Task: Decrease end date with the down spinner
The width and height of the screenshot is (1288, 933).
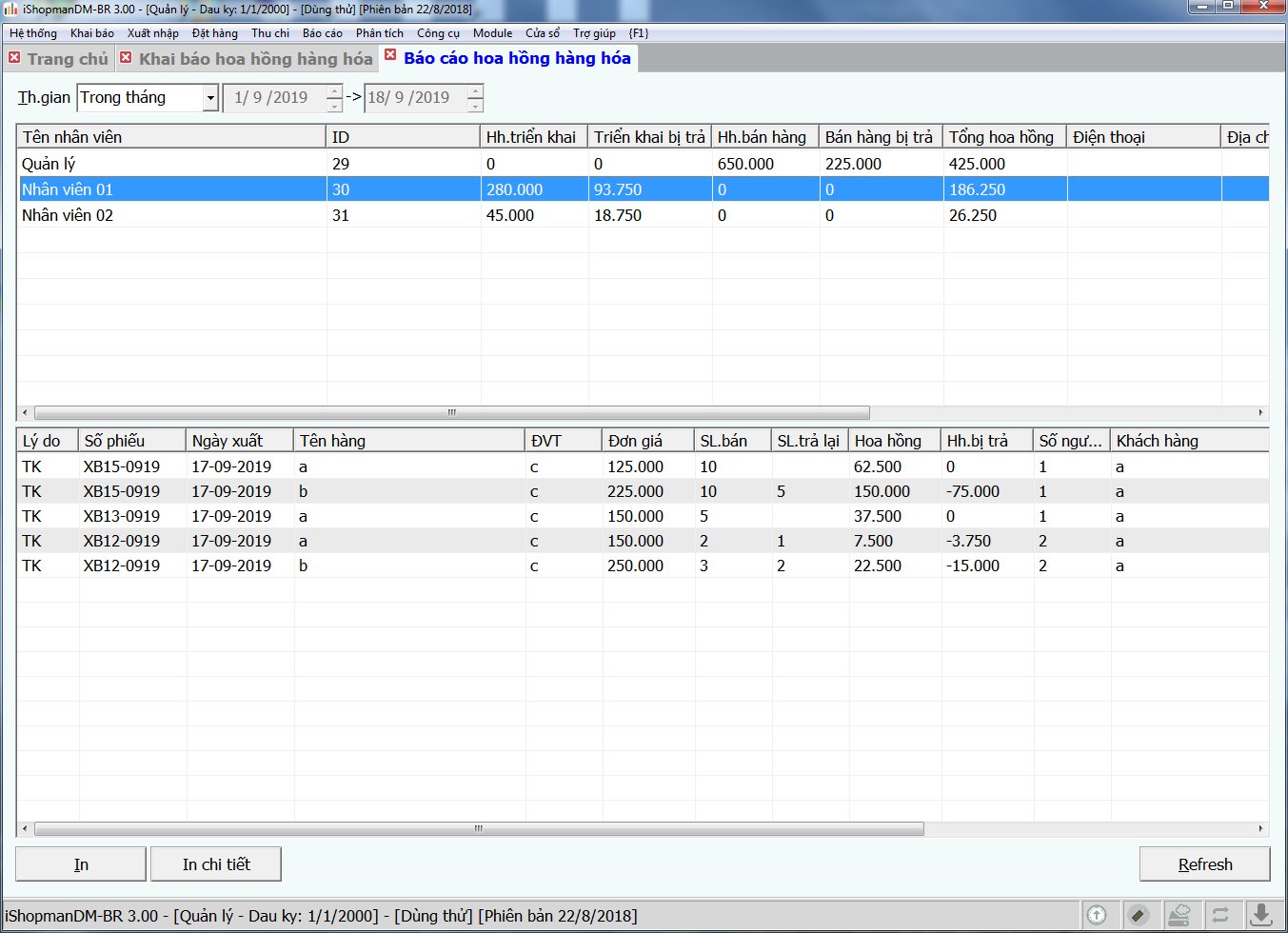Action: 475,105
